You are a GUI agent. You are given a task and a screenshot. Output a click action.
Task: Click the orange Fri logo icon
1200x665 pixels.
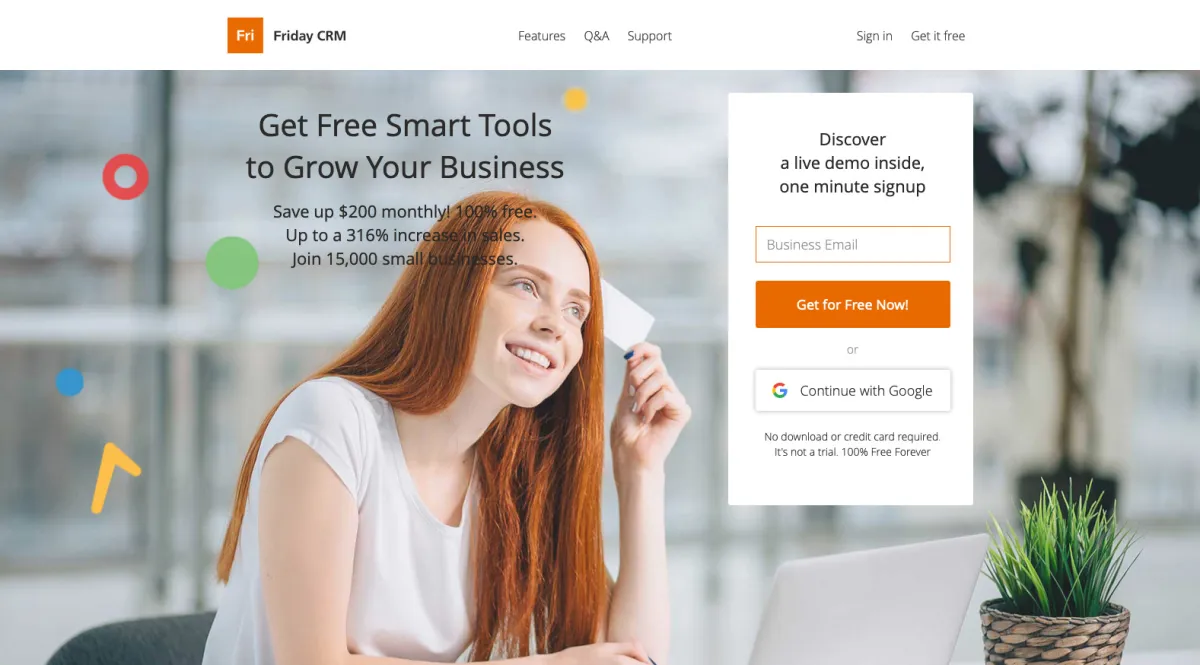click(245, 35)
